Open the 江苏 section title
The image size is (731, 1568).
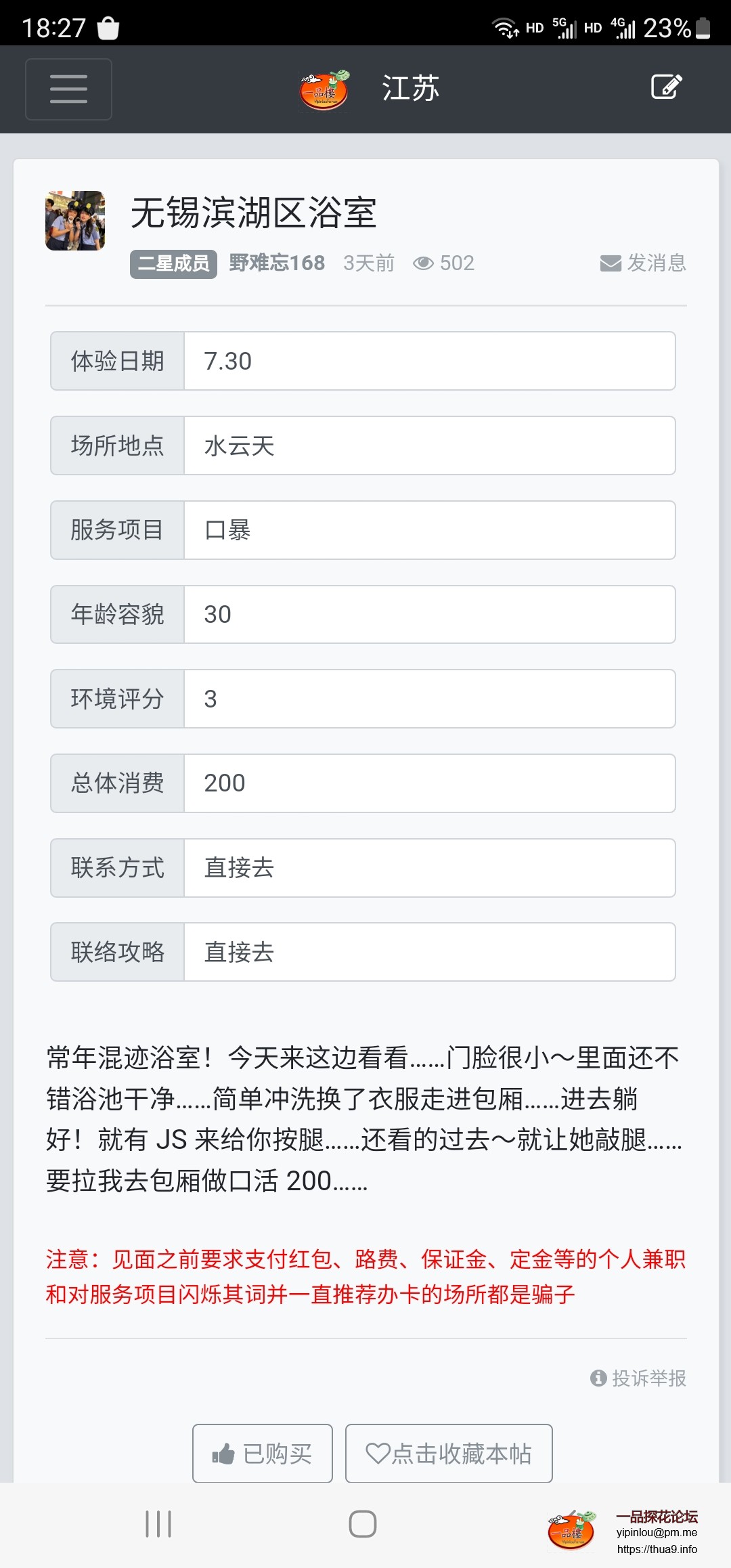(x=410, y=89)
